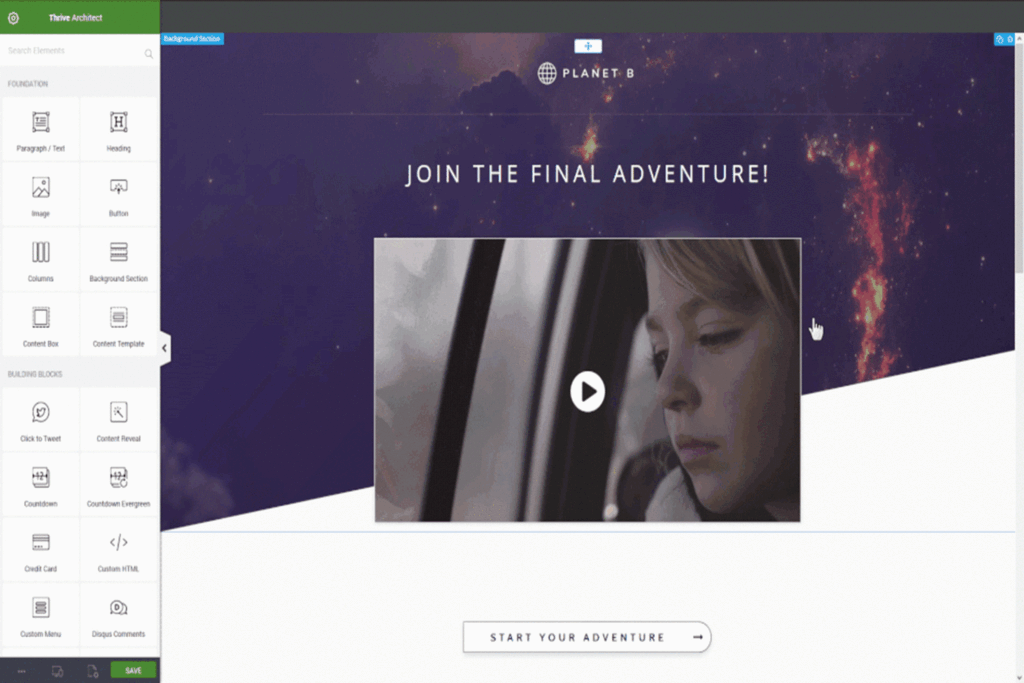Click the move handle above Planet B logo
The image size is (1024, 683).
pyautogui.click(x=588, y=46)
